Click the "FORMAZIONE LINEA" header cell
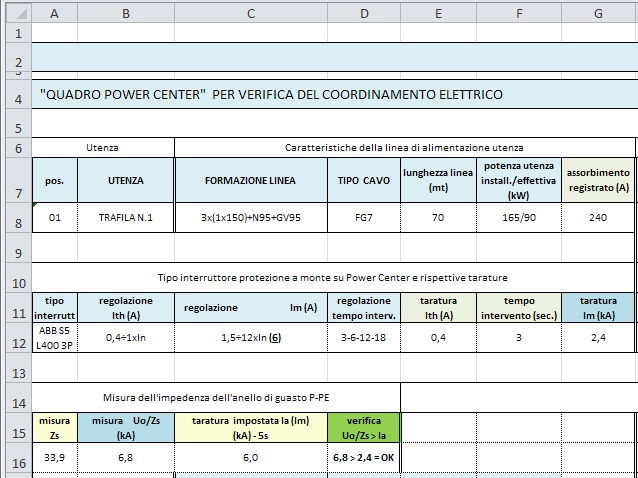The image size is (638, 478). pos(250,181)
